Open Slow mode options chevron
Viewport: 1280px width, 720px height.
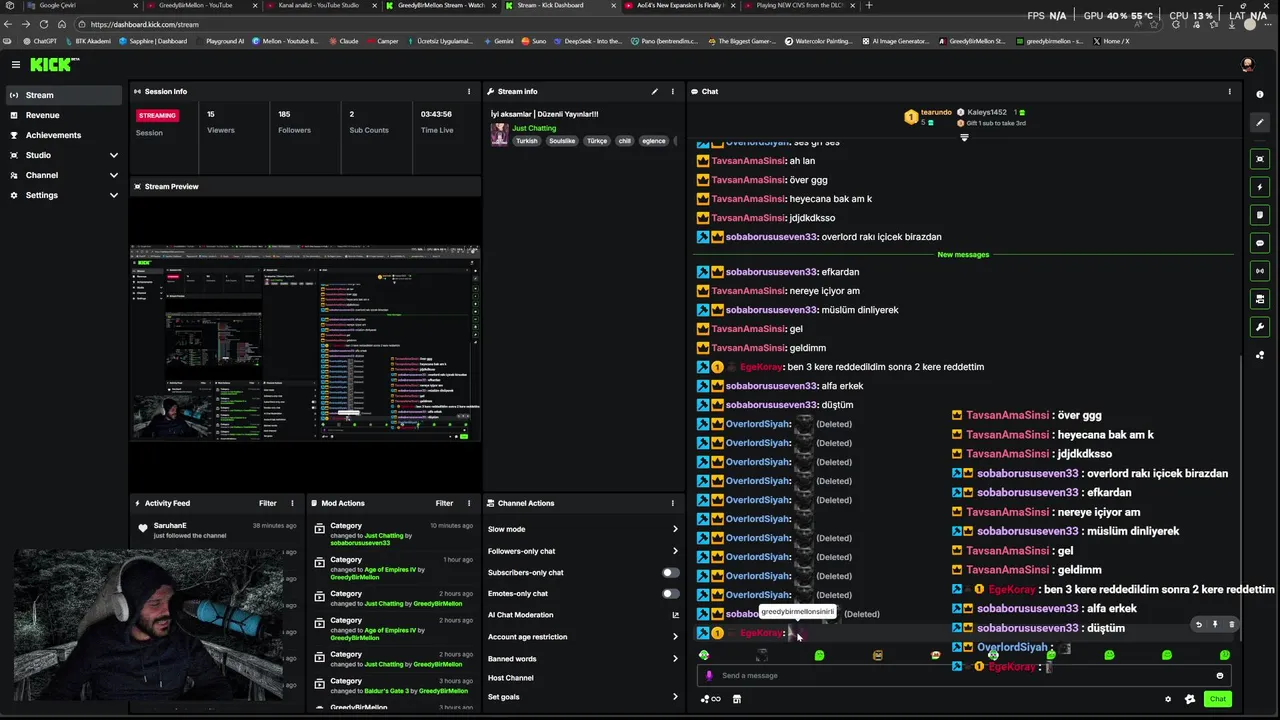click(x=675, y=529)
